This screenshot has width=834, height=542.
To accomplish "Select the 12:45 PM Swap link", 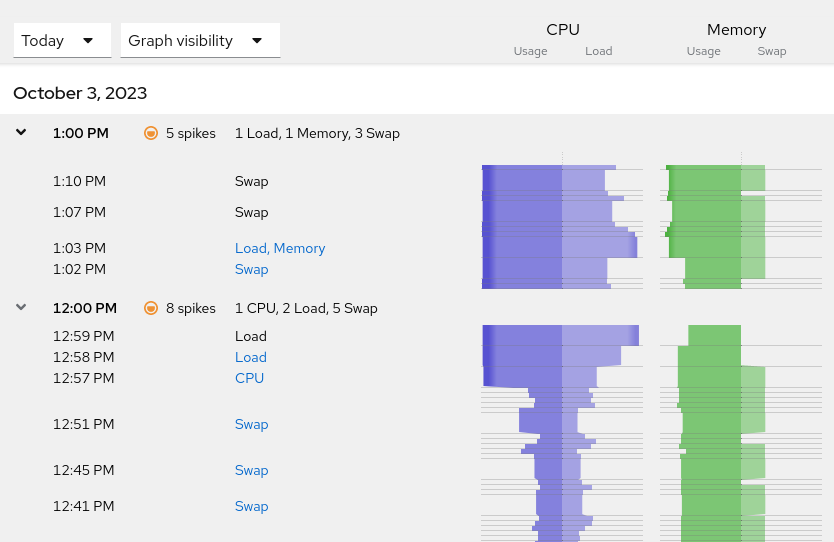I will point(251,470).
